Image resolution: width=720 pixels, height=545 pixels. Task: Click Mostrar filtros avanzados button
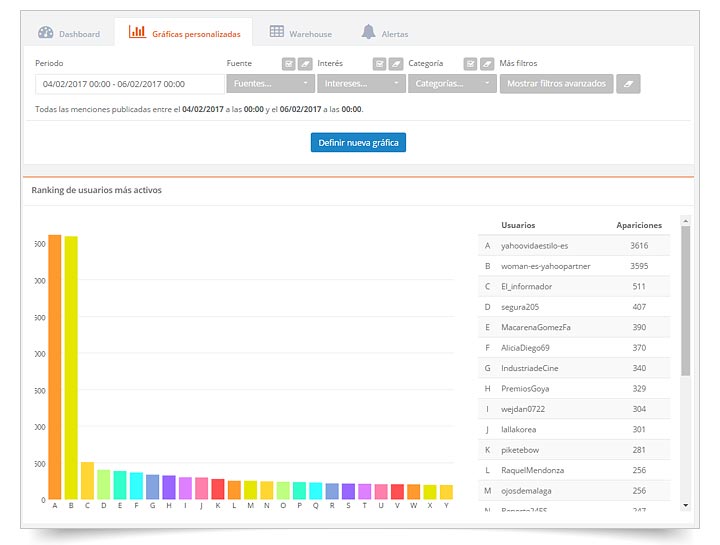(557, 84)
